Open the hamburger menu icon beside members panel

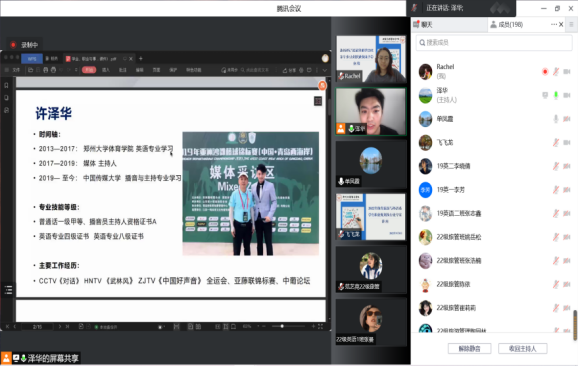571,24
